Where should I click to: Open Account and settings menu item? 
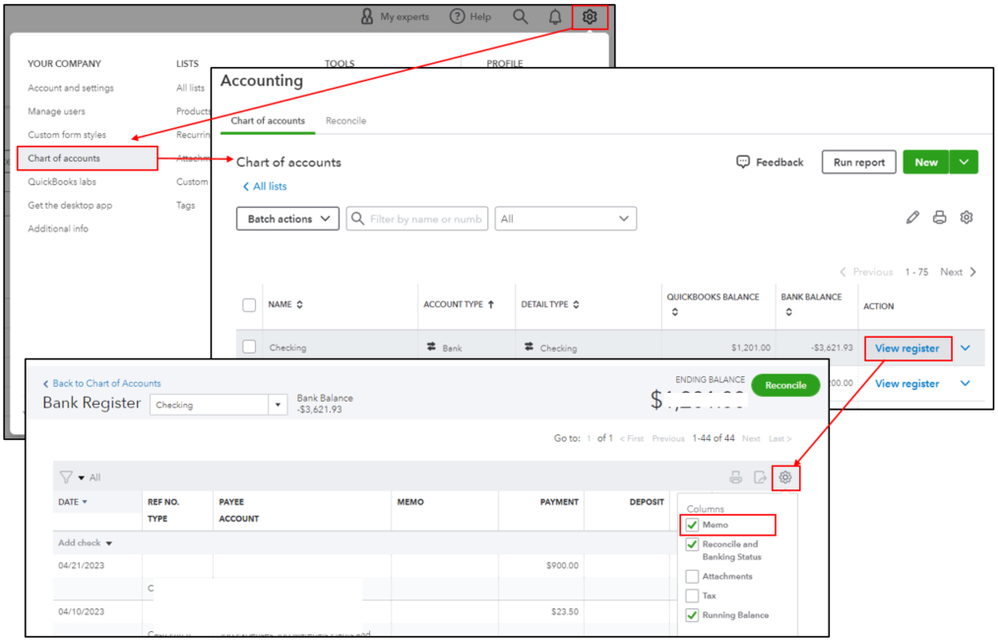(x=71, y=88)
